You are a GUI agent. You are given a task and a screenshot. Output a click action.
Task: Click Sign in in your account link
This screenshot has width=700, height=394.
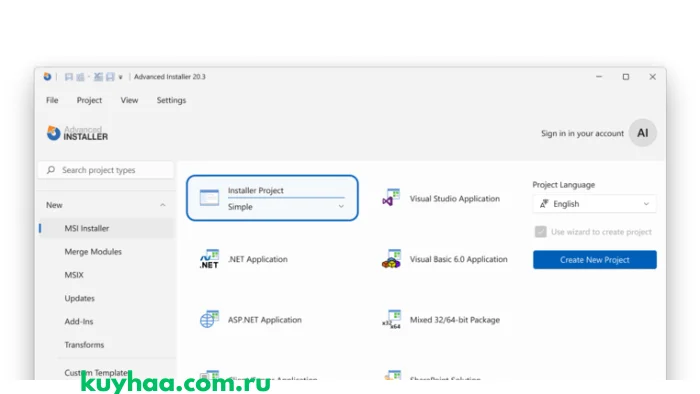pos(582,133)
